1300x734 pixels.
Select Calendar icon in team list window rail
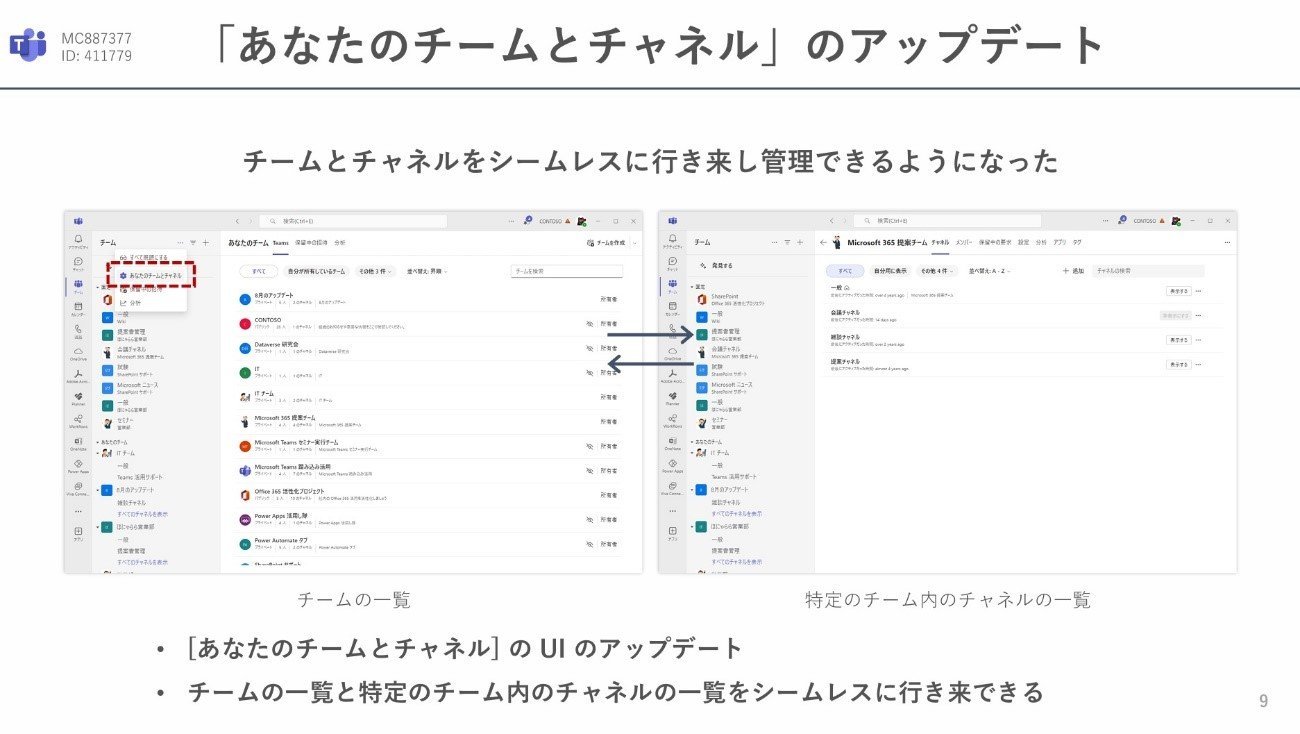[x=77, y=309]
